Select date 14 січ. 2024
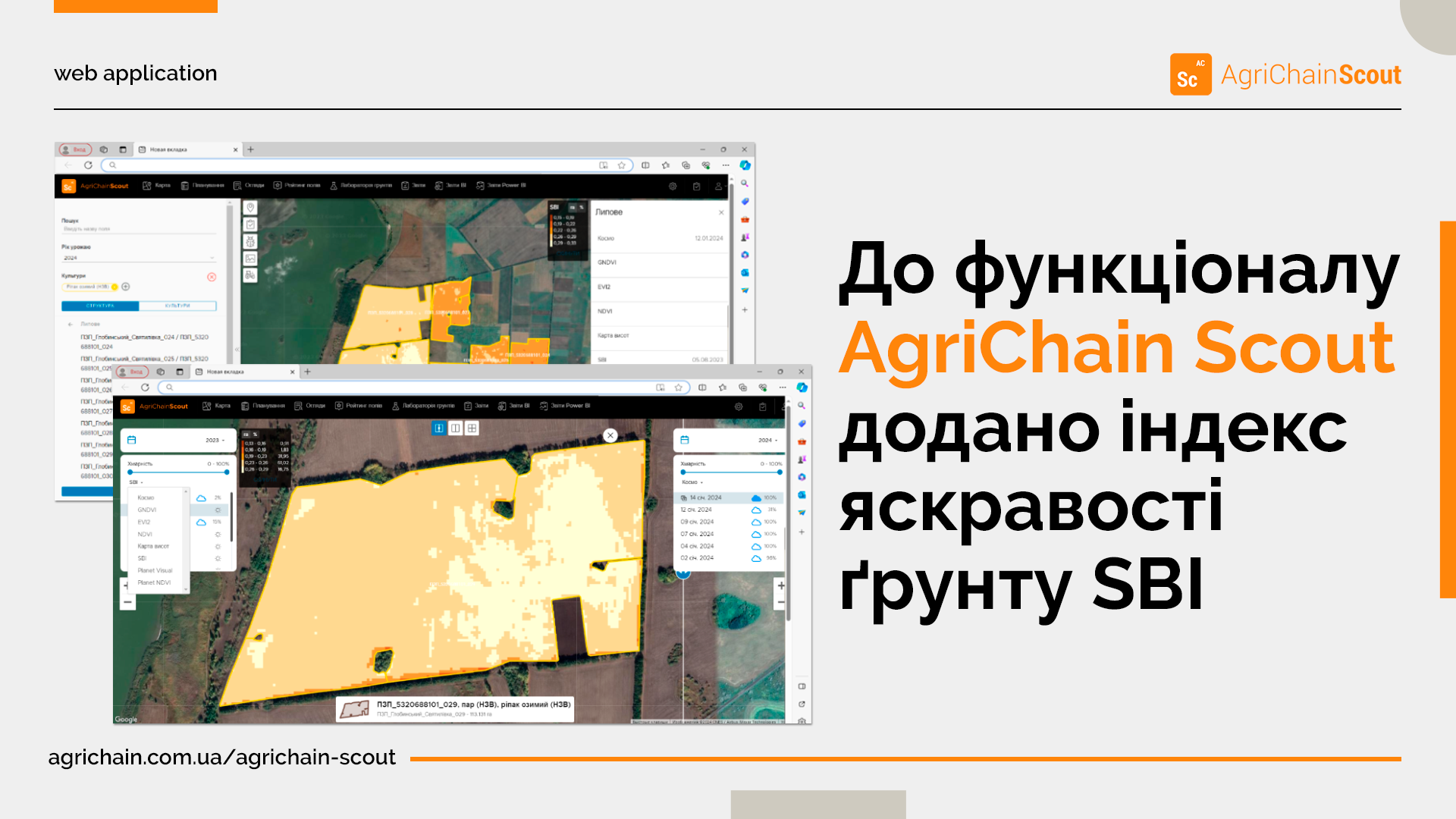 coord(728,497)
